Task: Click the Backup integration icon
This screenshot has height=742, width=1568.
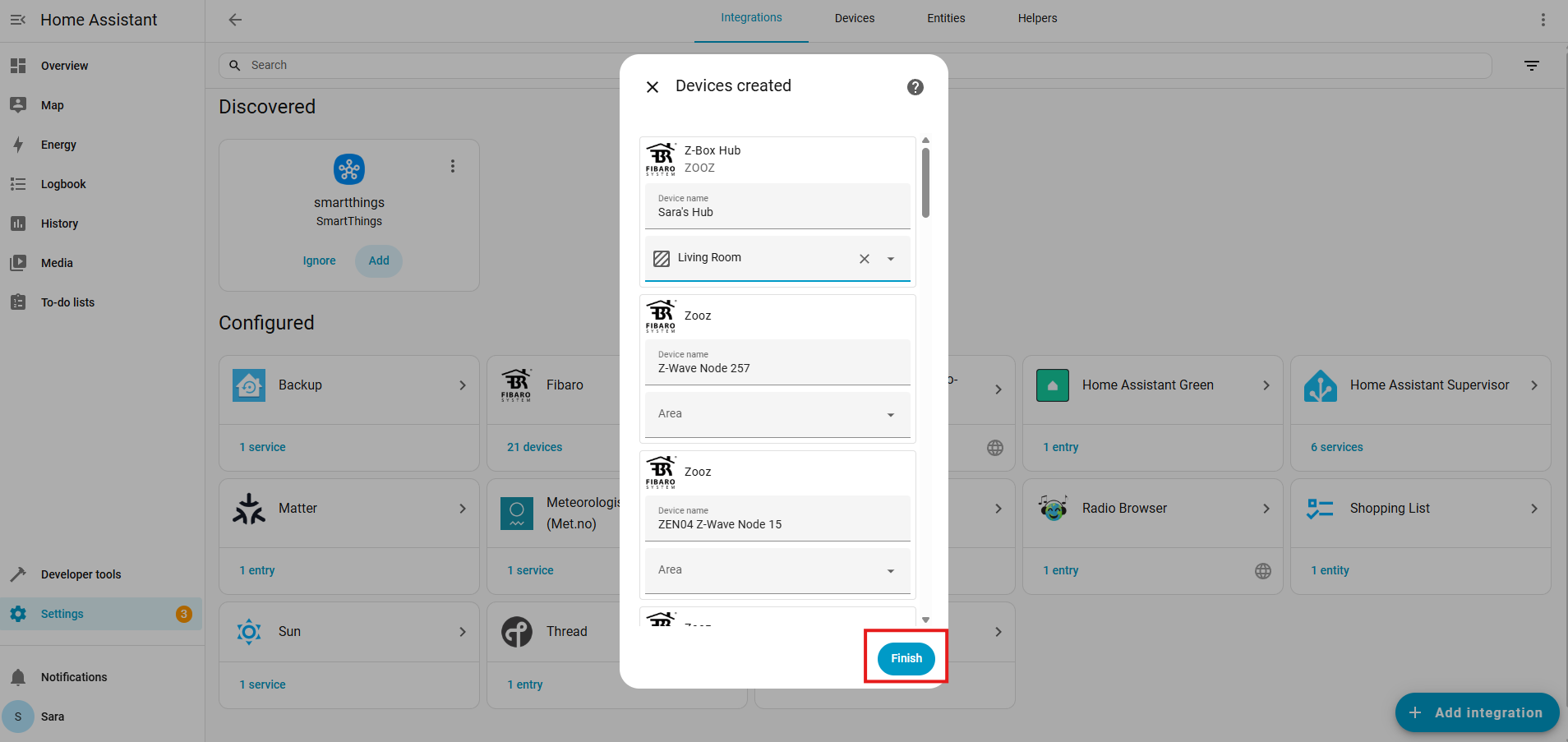Action: click(x=249, y=385)
